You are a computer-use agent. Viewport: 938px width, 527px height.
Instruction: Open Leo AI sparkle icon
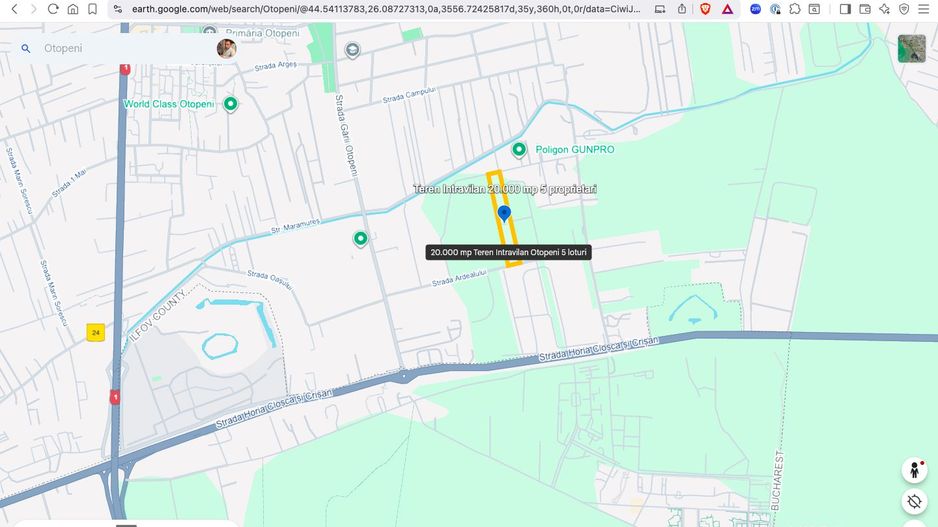(884, 9)
